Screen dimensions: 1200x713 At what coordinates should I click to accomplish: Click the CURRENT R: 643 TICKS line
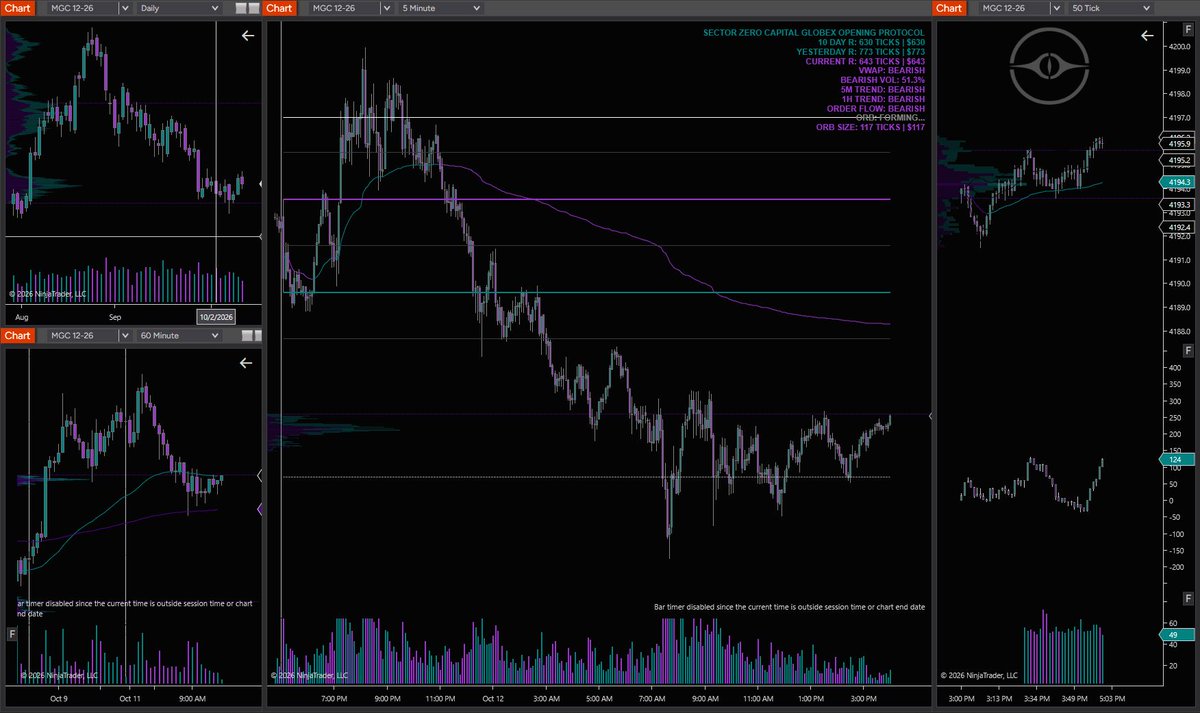(x=866, y=61)
